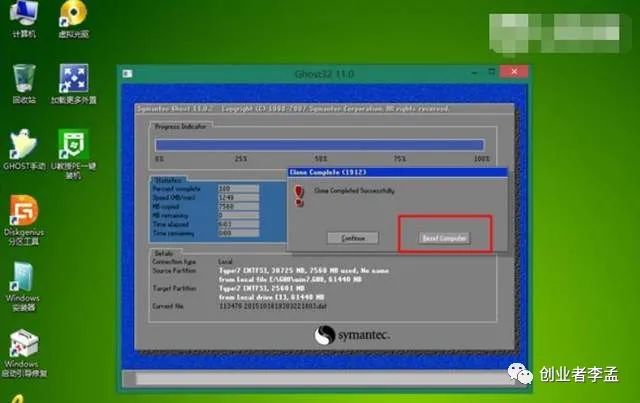
Task: Open the 计算机 desktop icon
Action: click(24, 18)
